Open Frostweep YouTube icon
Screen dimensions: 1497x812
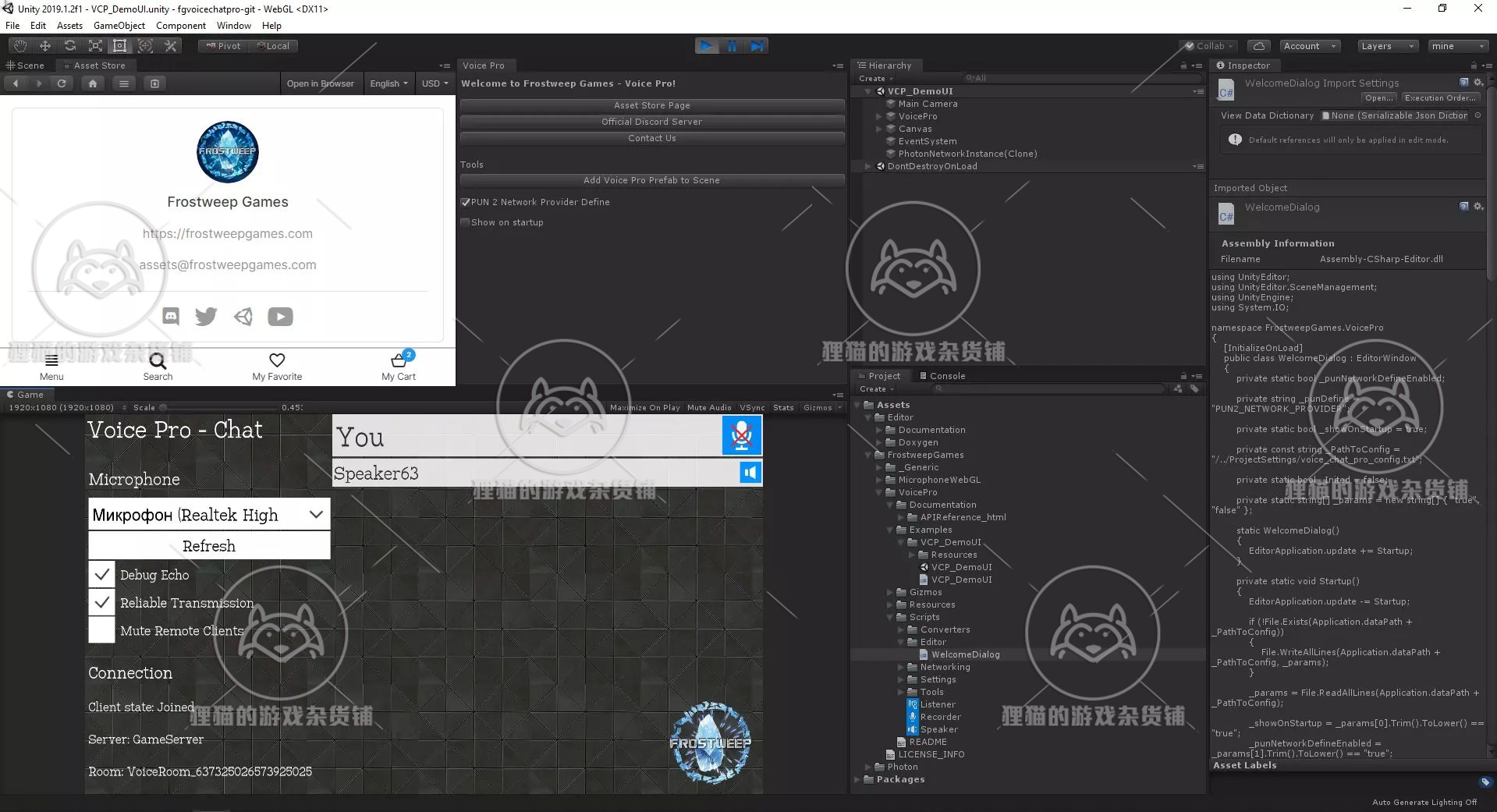(x=281, y=316)
